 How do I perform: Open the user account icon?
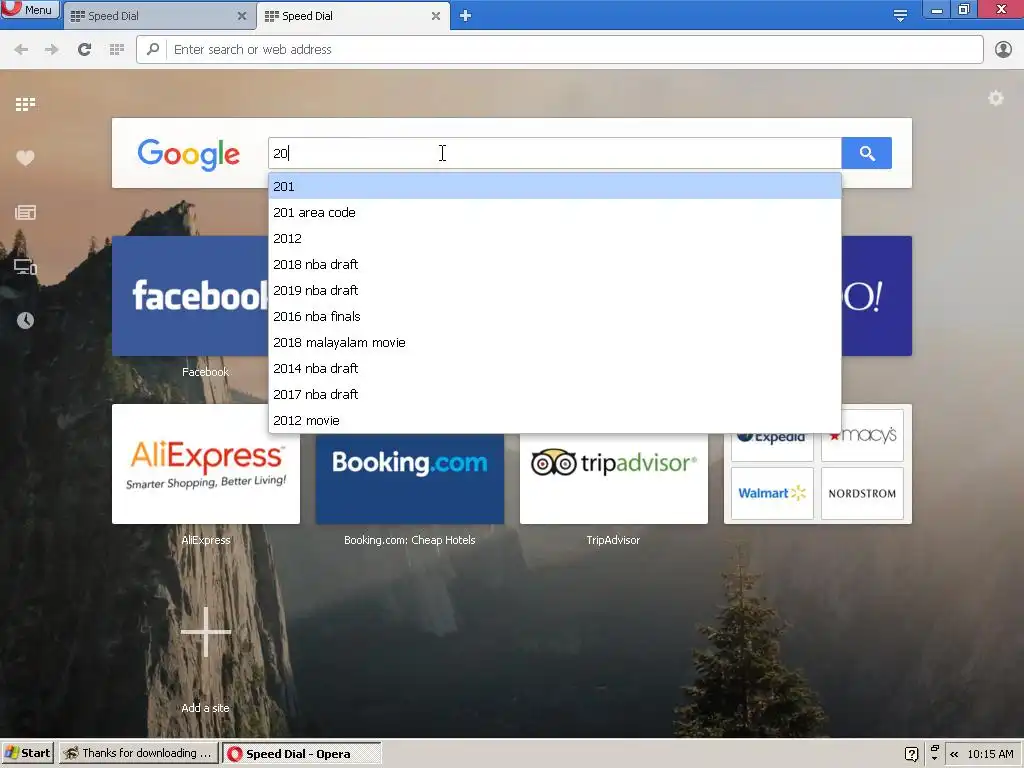click(x=1003, y=50)
